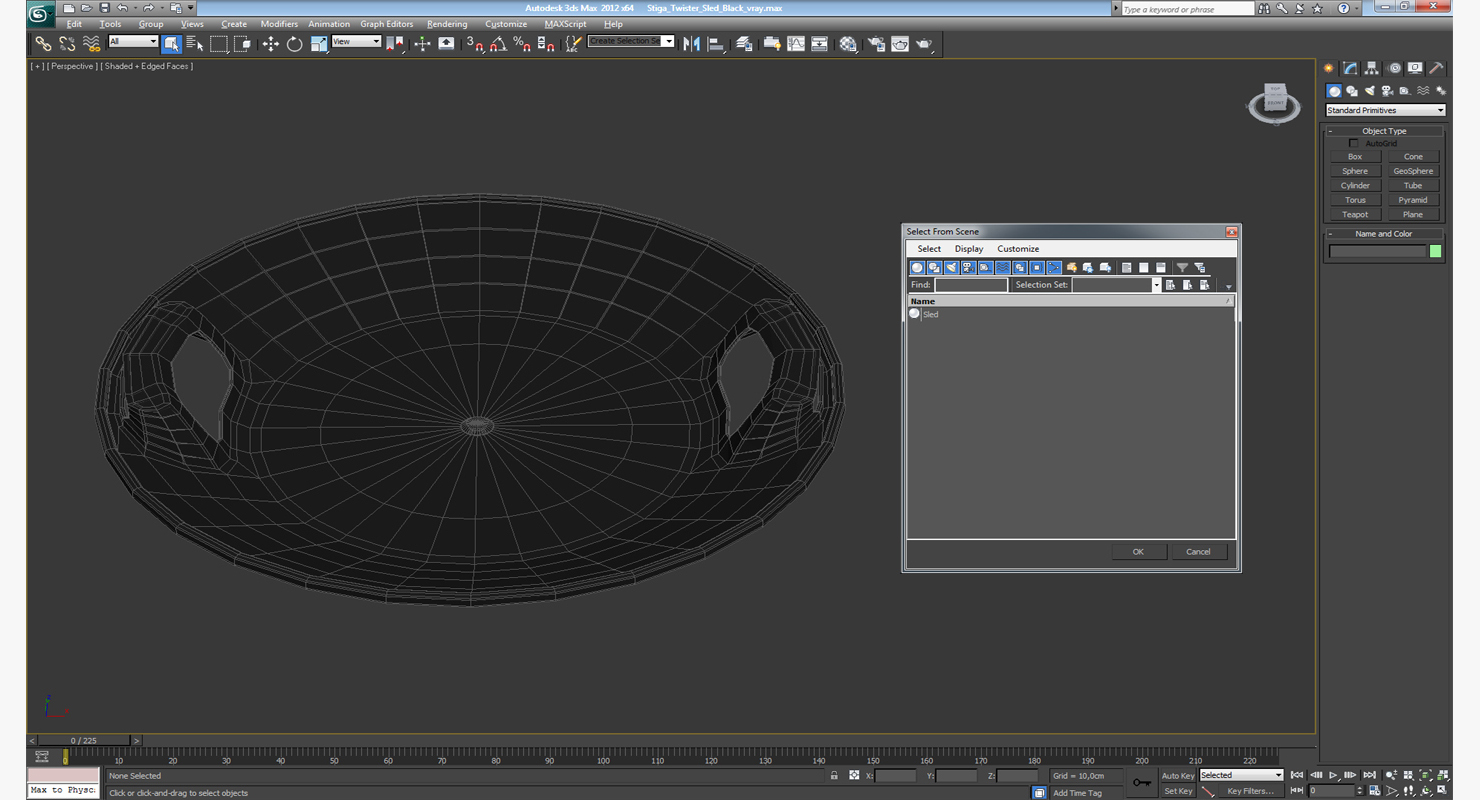Toggle Display Cameras filter in dialog
Viewport: 1480px width, 800px height.
coord(968,268)
